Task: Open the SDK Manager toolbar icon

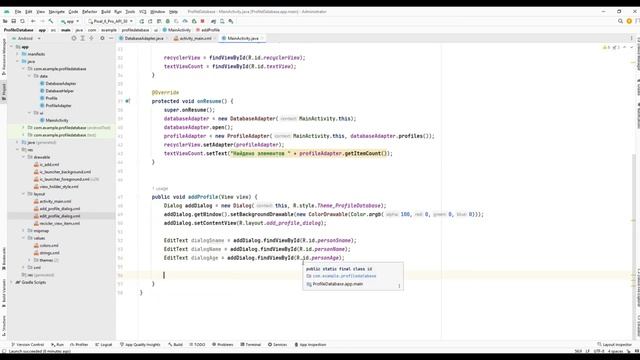Action: [x=231, y=21]
